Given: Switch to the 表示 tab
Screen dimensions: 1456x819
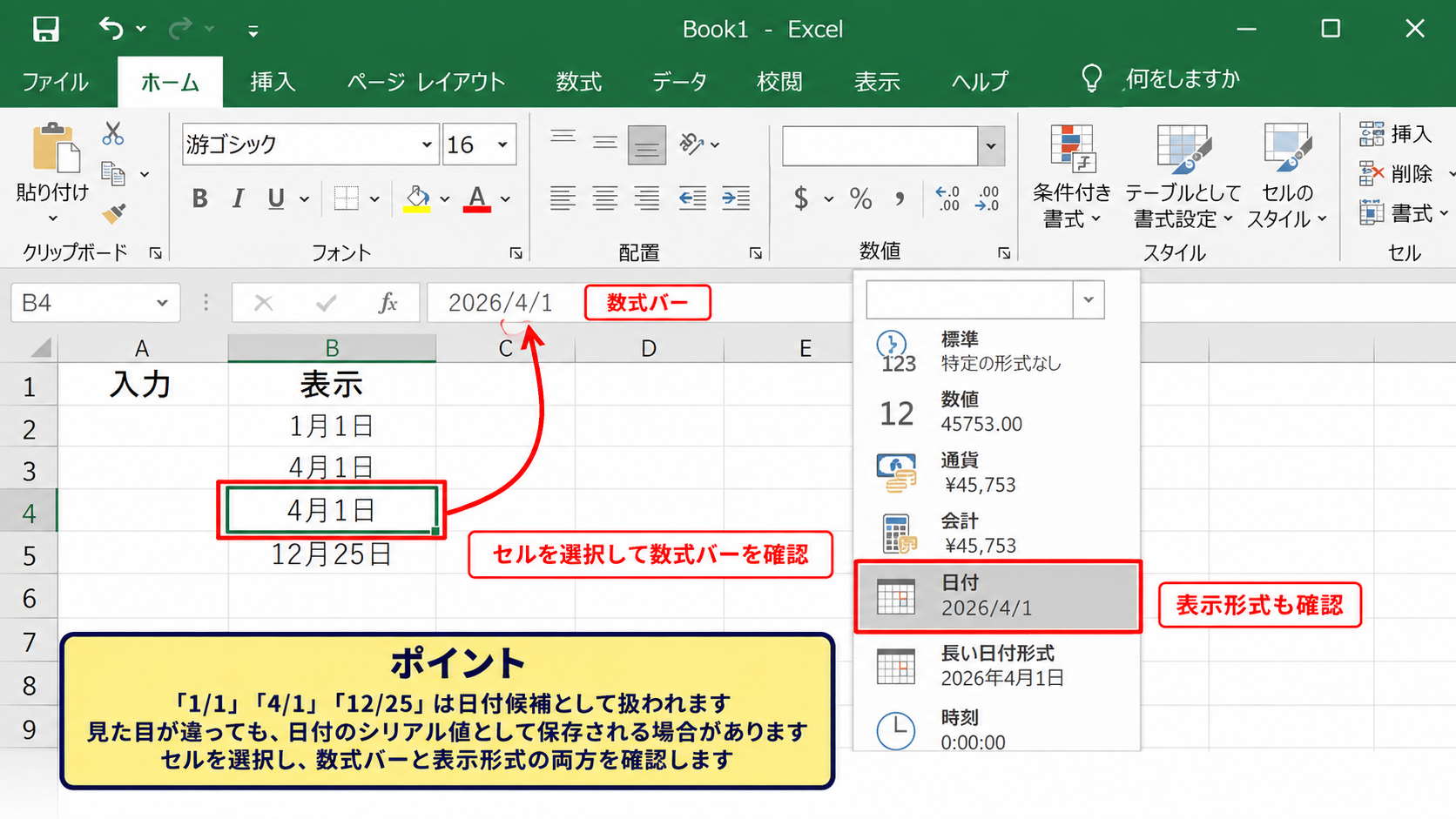Looking at the screenshot, I should tap(877, 82).
